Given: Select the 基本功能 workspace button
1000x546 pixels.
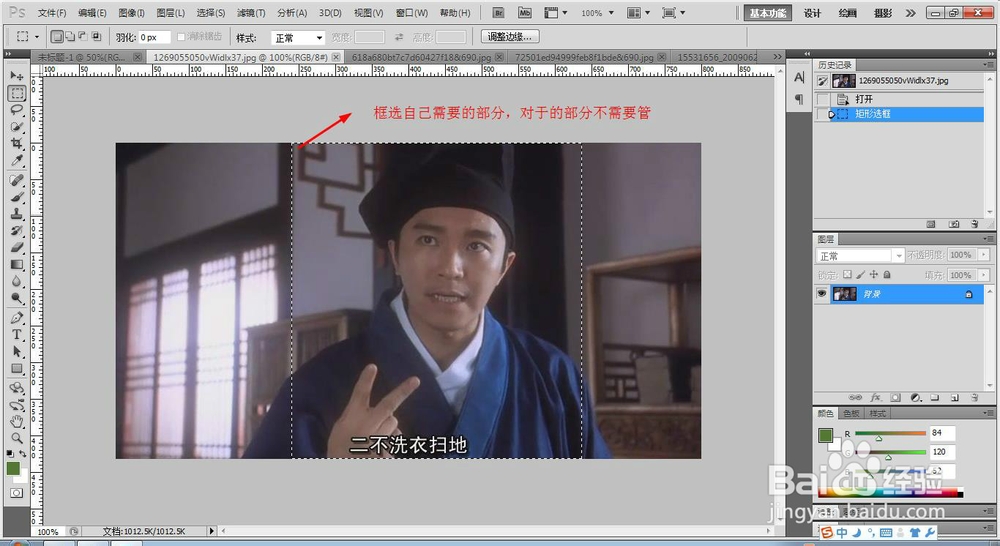Looking at the screenshot, I should 768,13.
